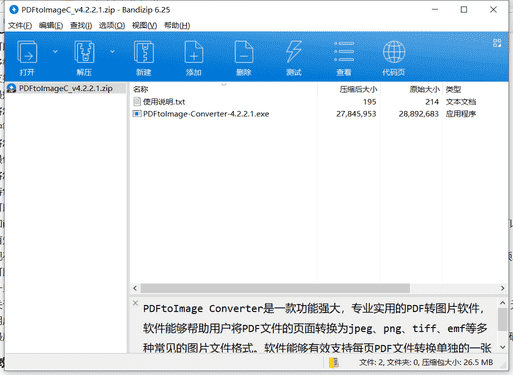Minimize the Bandizip window
Image resolution: width=513 pixels, height=375 pixels.
pos(435,10)
